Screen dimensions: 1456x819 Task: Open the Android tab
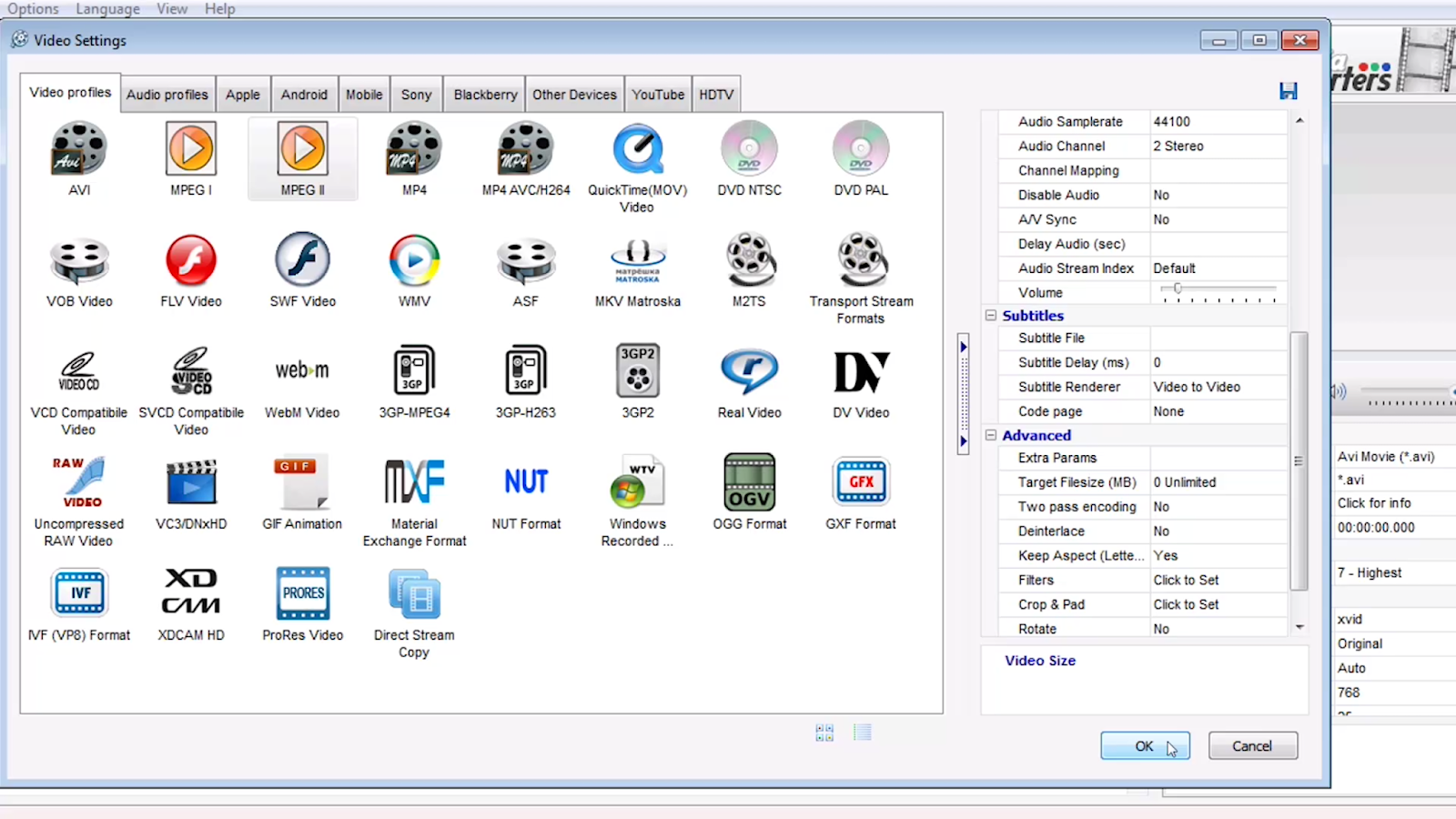pyautogui.click(x=304, y=95)
